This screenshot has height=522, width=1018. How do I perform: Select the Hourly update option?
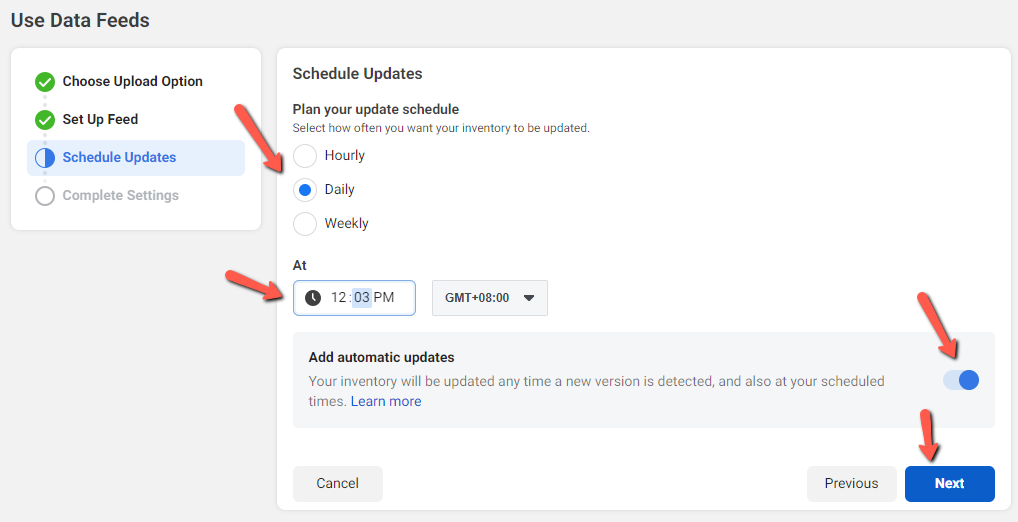tap(305, 156)
